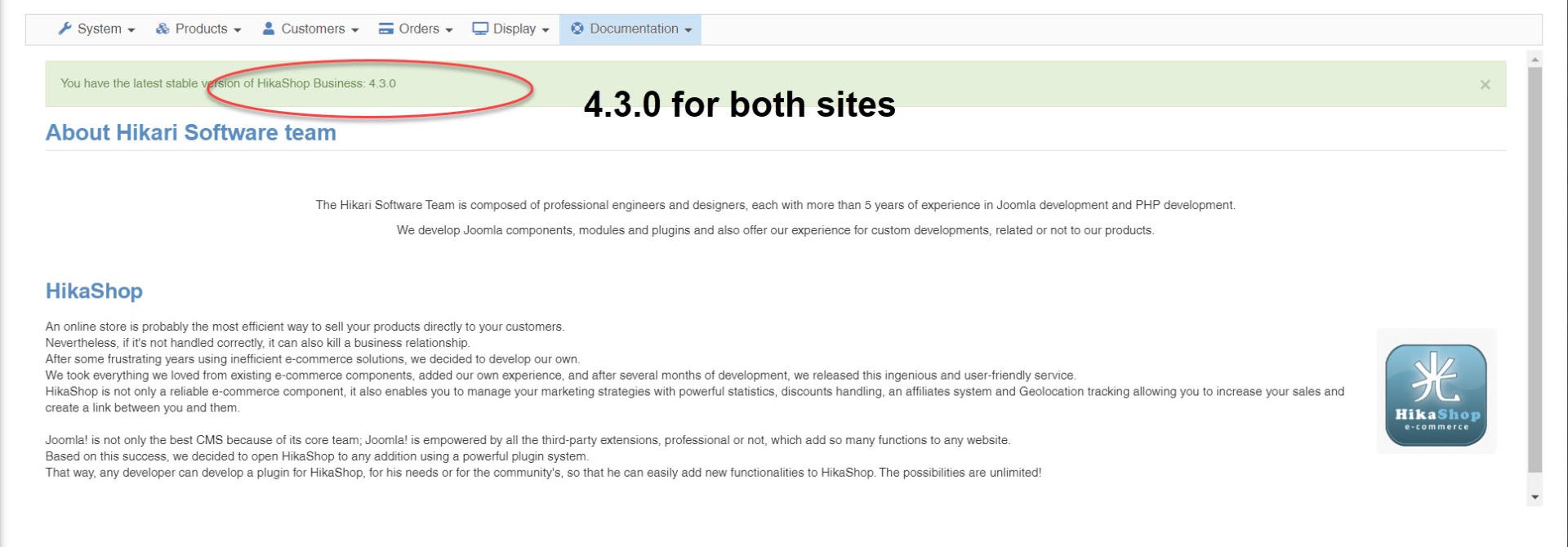Expand the Orders dropdown caret
Viewport: 1568px width, 547px height.
coord(449,30)
